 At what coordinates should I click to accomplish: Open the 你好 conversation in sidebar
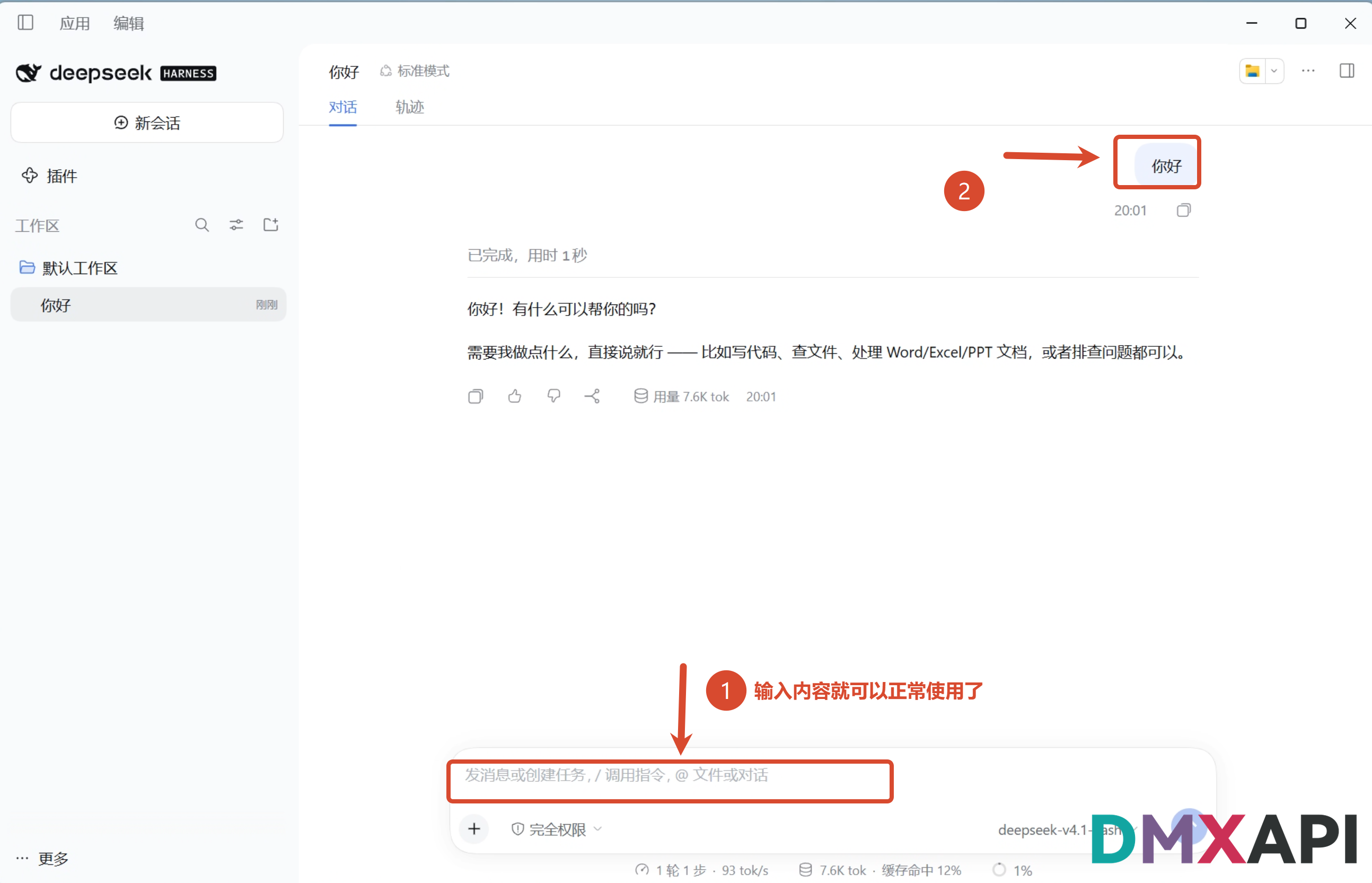[x=148, y=304]
